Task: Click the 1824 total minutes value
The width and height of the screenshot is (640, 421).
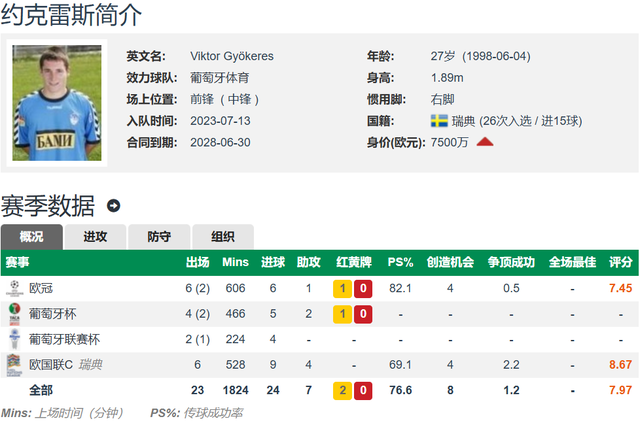Action: coord(236,390)
